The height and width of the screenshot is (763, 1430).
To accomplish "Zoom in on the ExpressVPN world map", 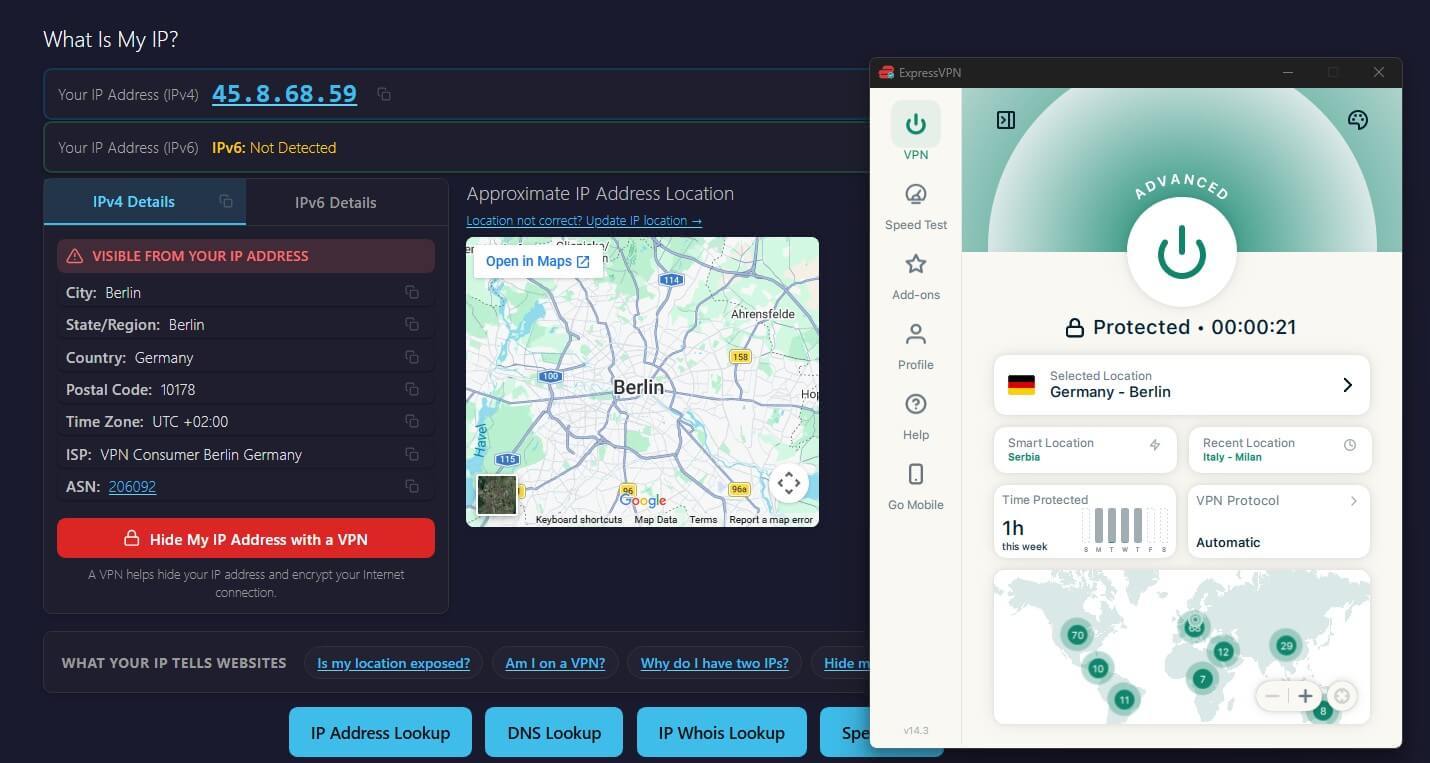I will pos(1305,696).
